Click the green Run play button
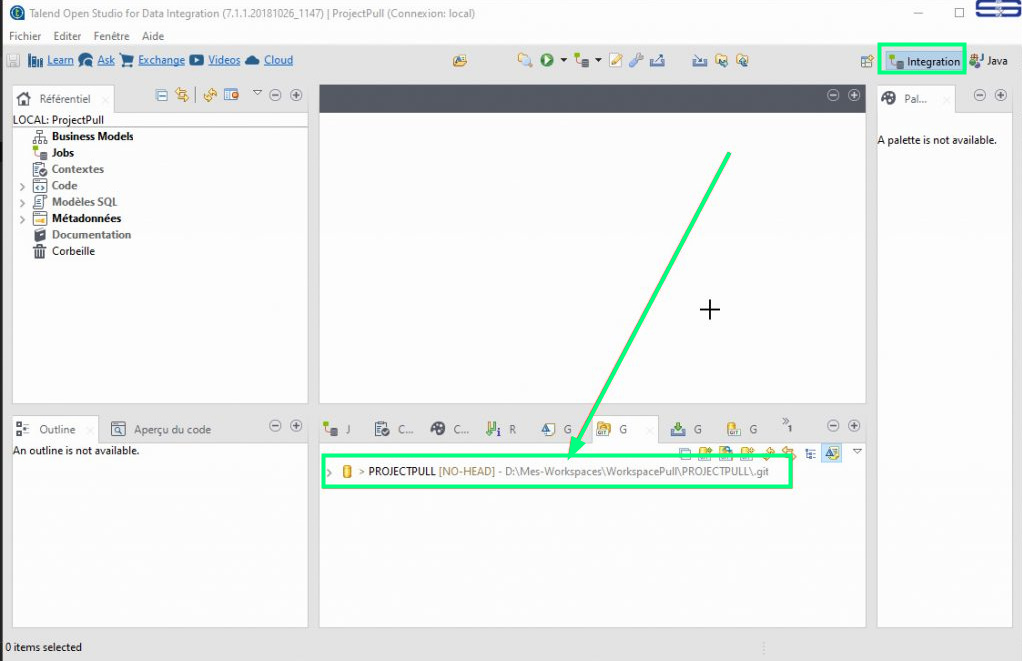The width and height of the screenshot is (1022, 662). click(547, 61)
